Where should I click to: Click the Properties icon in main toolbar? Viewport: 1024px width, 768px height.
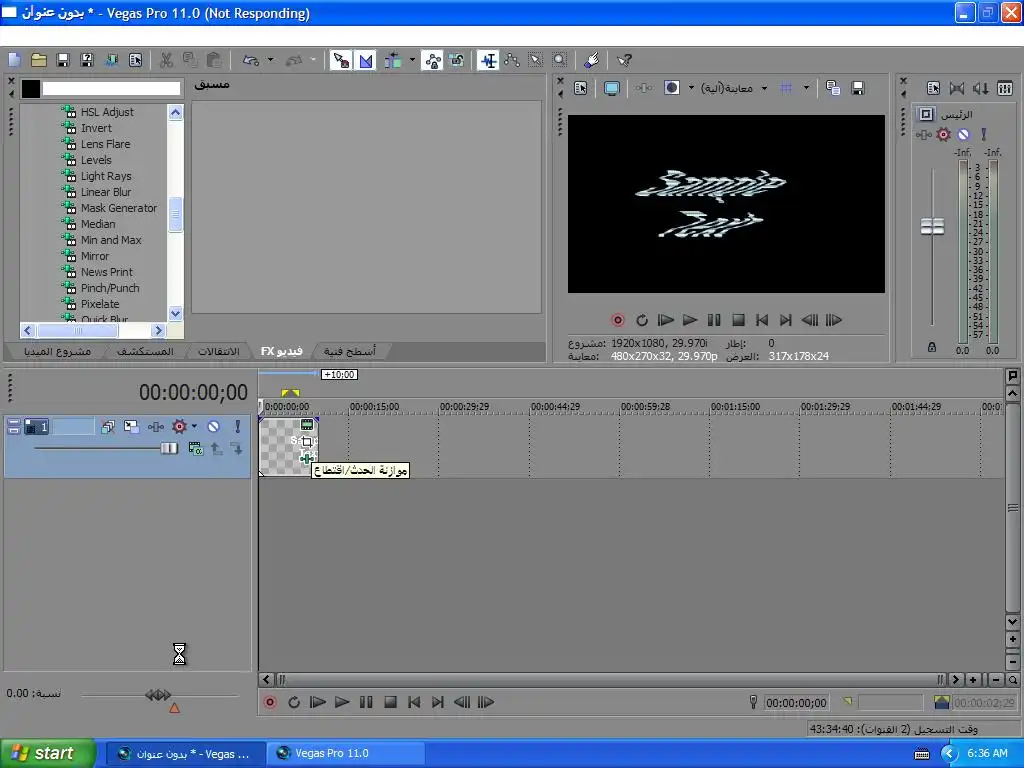pyautogui.click(x=135, y=60)
